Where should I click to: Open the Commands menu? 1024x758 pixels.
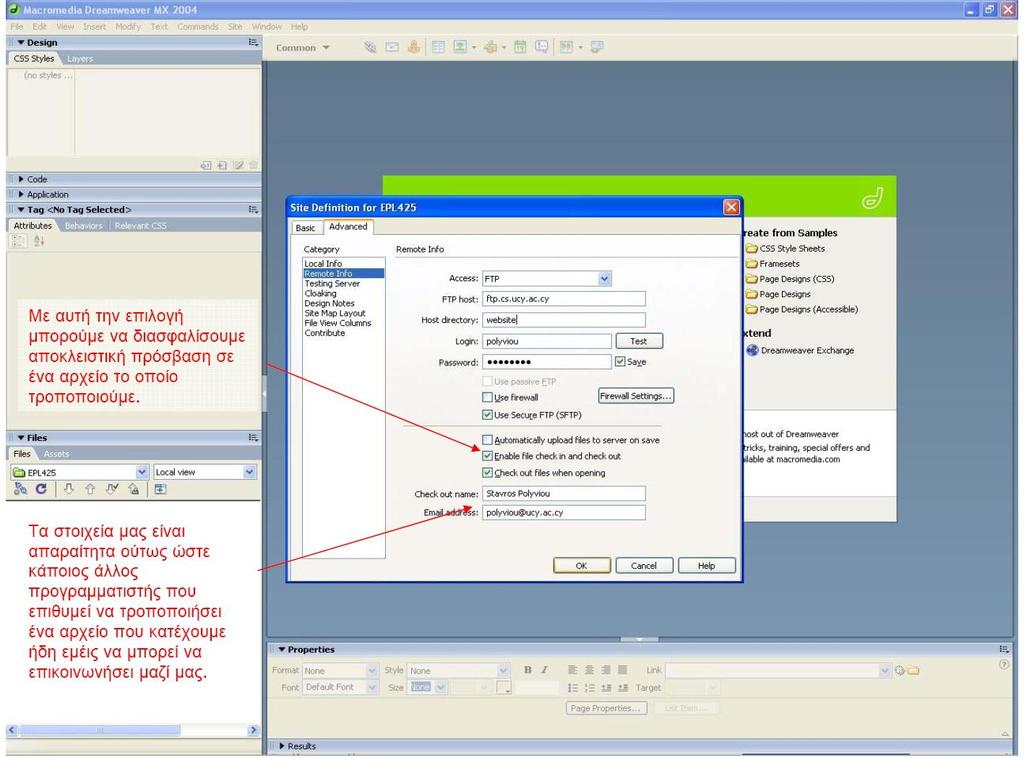click(198, 27)
